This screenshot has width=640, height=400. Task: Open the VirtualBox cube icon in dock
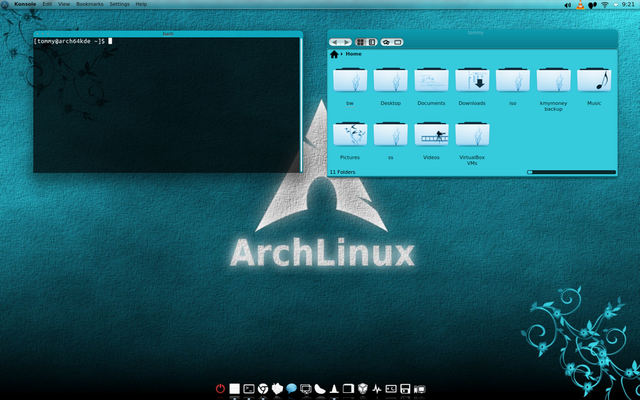362,389
